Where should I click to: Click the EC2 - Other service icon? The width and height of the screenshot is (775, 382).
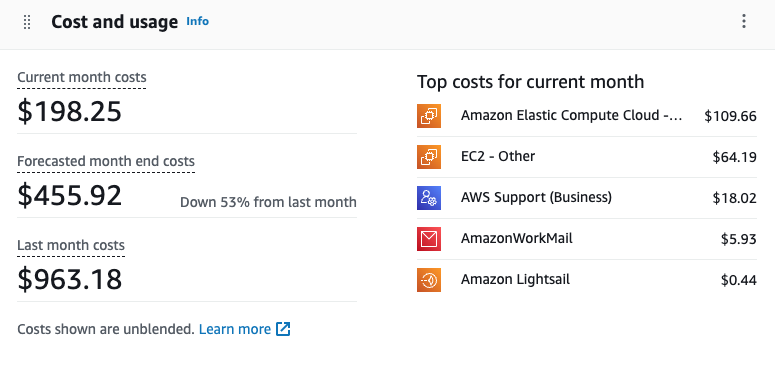pos(429,157)
